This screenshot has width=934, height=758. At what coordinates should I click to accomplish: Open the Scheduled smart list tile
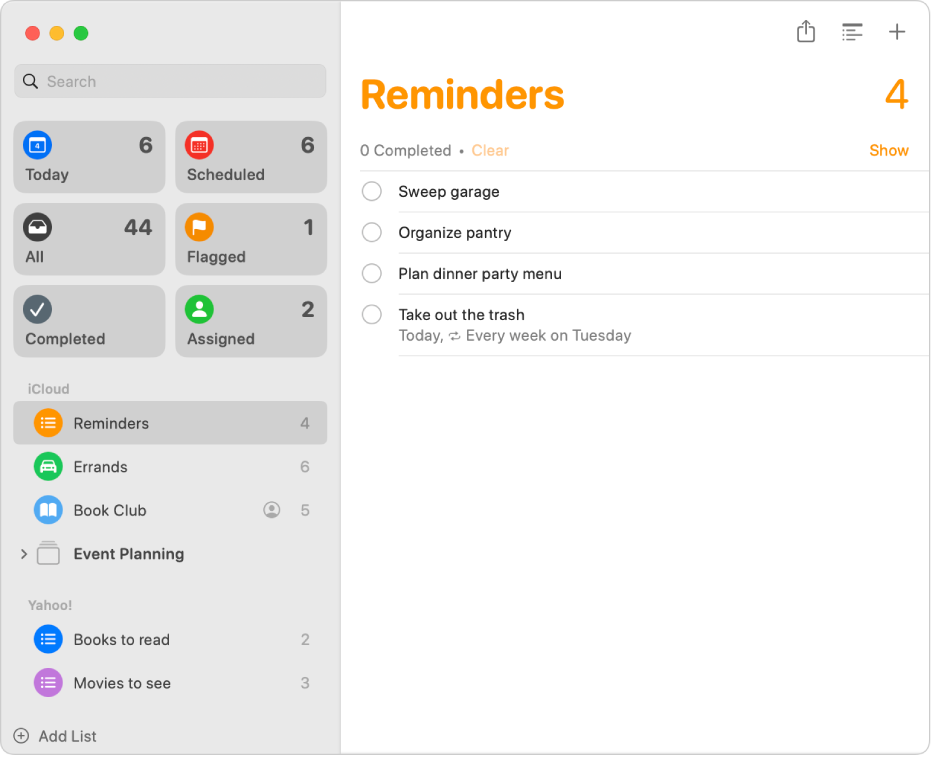[251, 157]
